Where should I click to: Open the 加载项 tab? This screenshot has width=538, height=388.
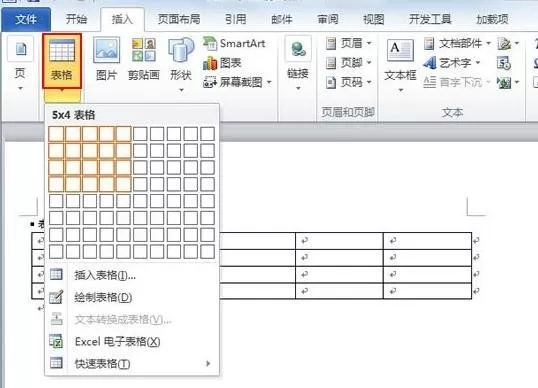(x=492, y=19)
